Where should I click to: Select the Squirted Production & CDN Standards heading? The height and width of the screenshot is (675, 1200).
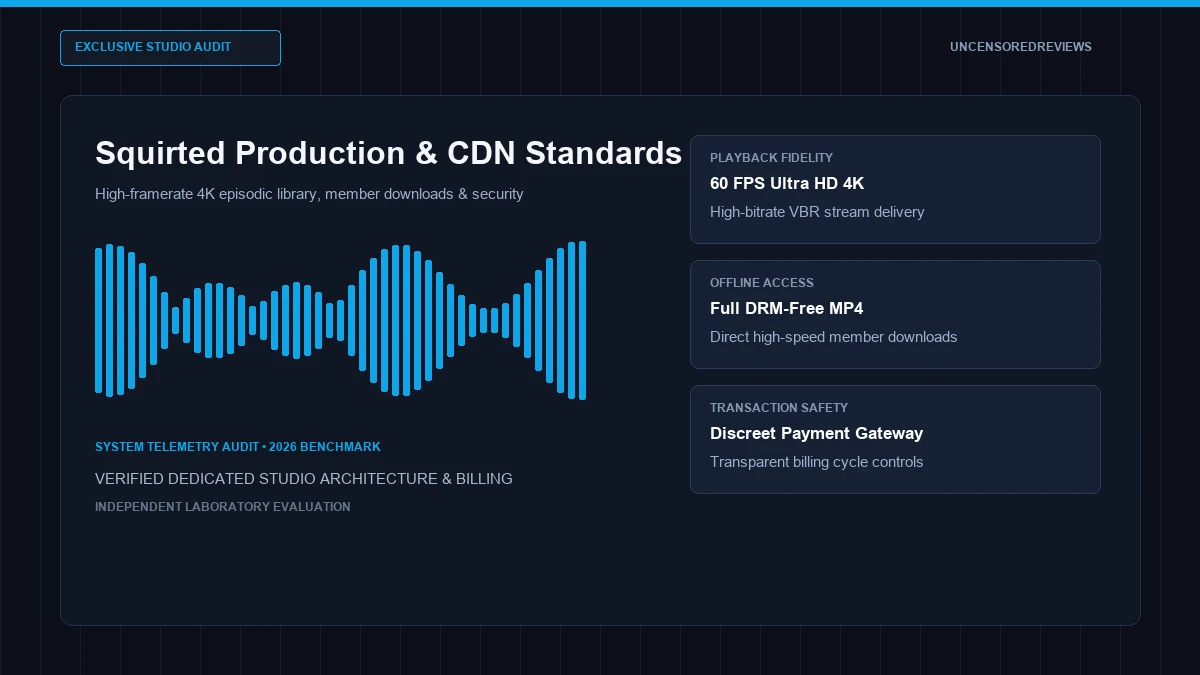388,153
